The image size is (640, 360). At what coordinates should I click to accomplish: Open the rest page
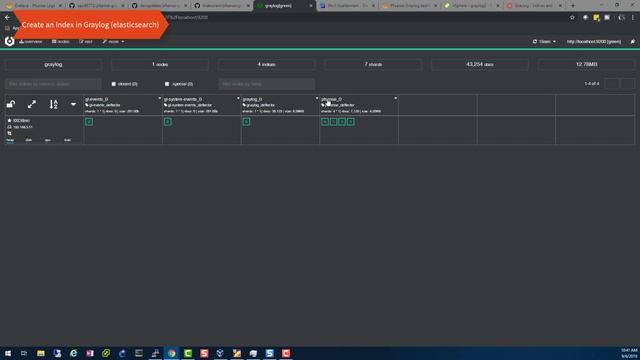point(86,42)
